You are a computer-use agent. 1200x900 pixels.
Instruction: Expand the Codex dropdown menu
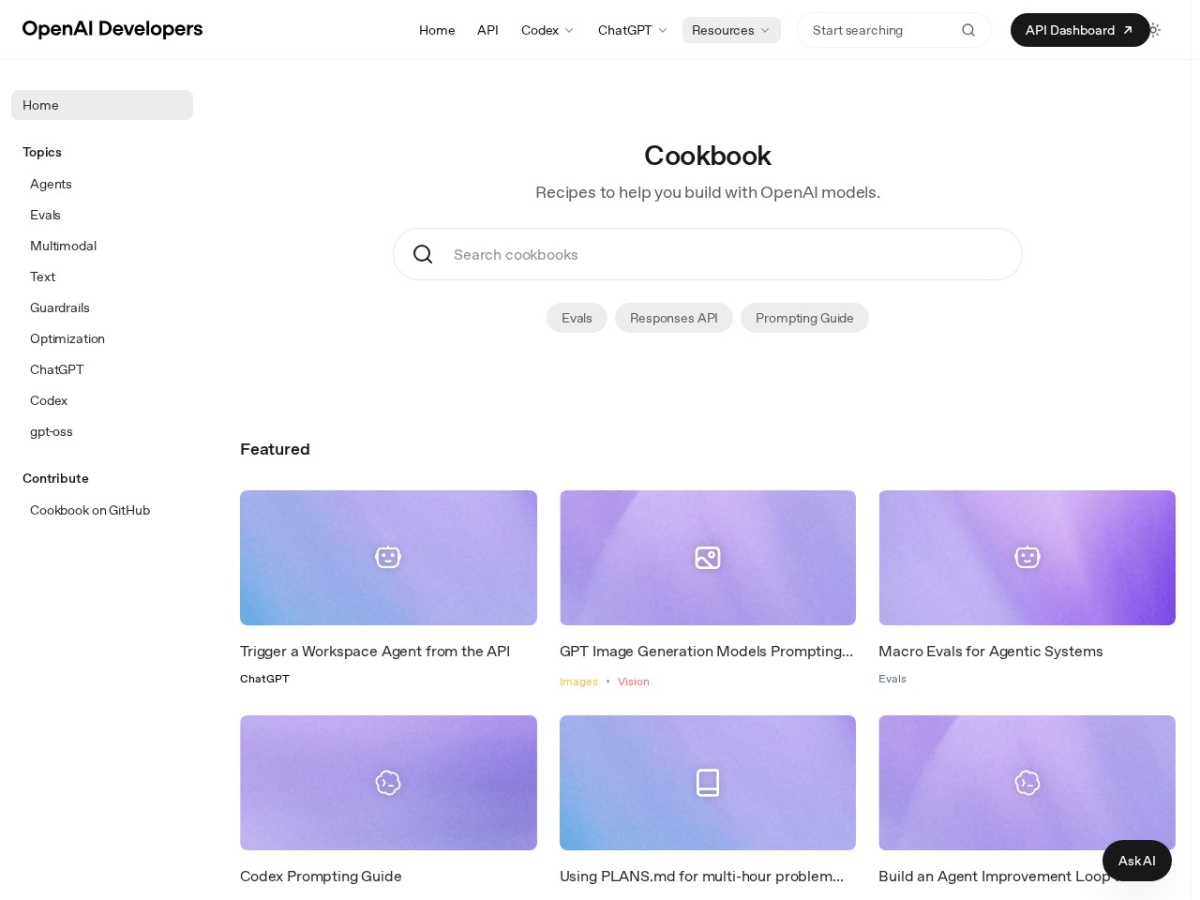548,30
